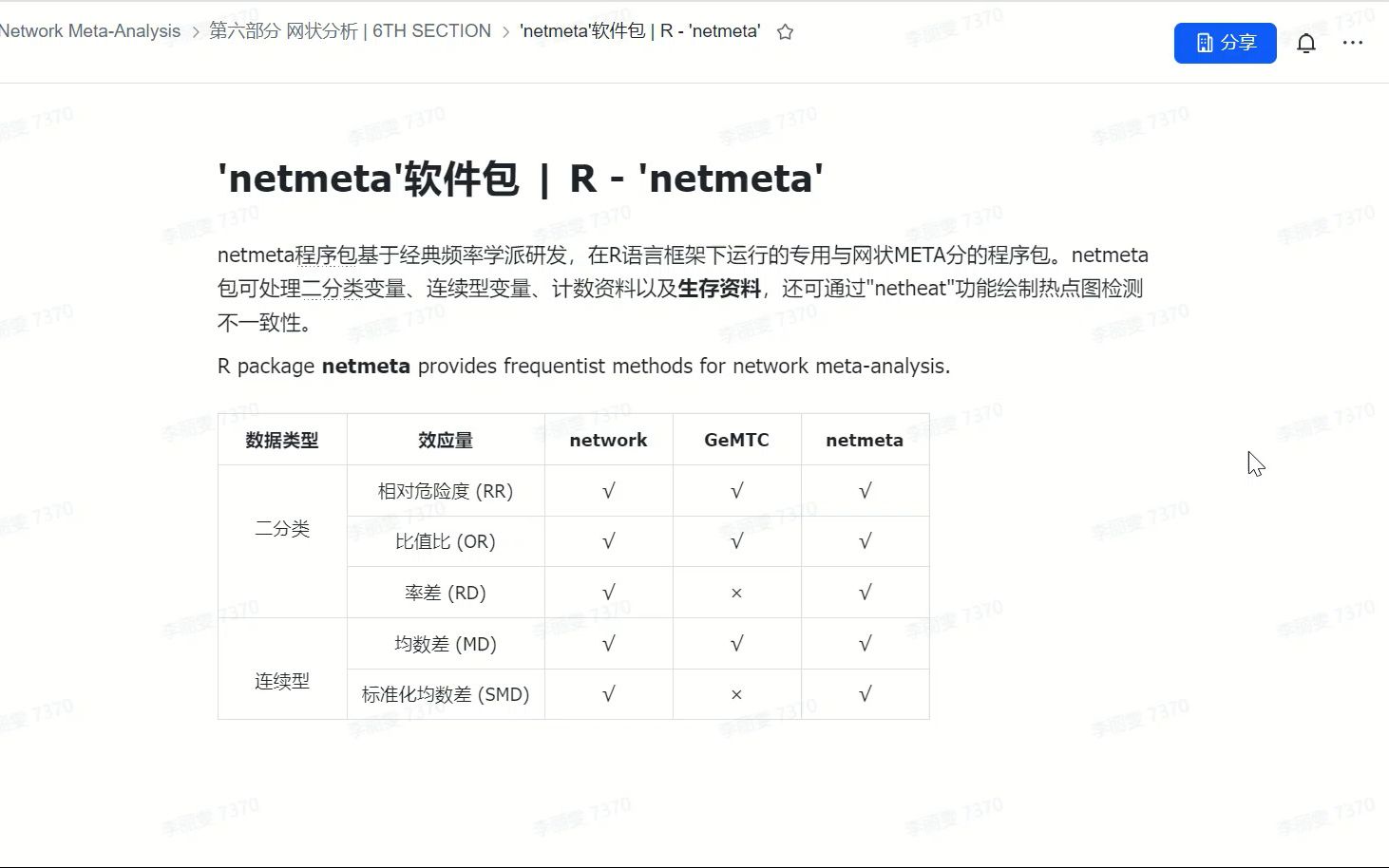Select the 数据类型 header cell
1389x868 pixels.
[282, 440]
